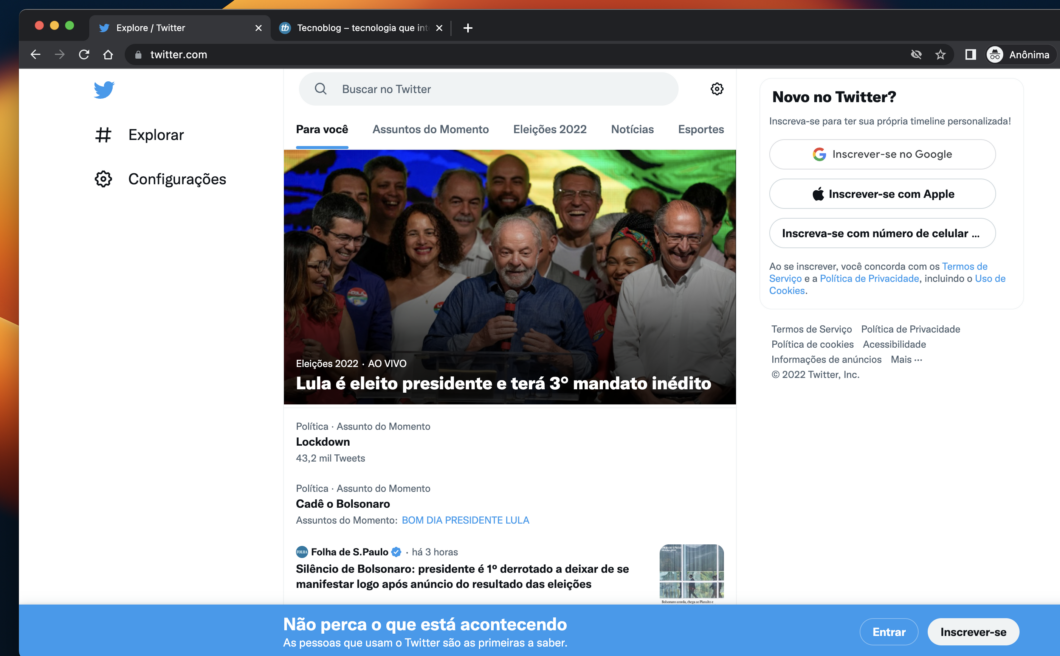The image size is (1060, 656).
Task: Close the Tecnoblog tab
Action: tap(439, 28)
